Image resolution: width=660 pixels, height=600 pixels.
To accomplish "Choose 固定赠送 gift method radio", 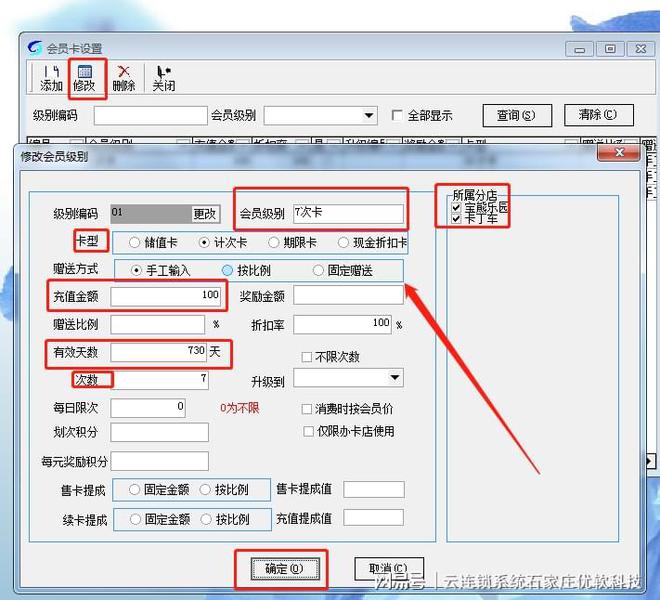I will pos(318,270).
